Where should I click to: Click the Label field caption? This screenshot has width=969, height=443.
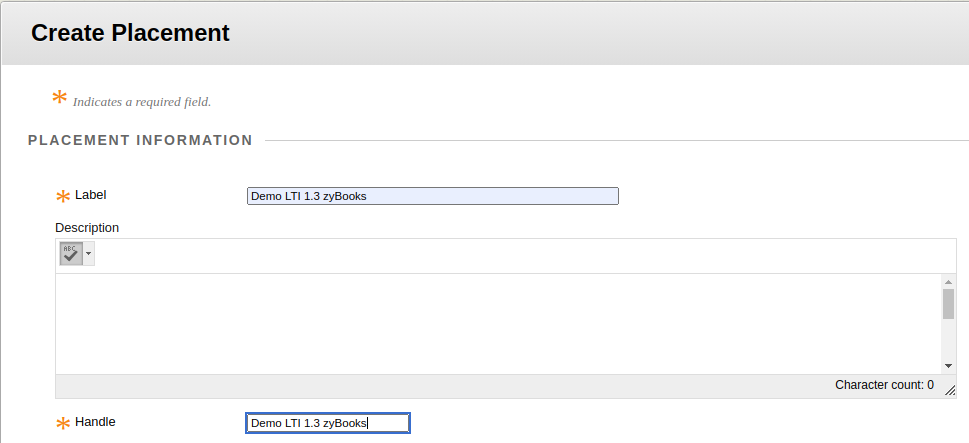tap(91, 195)
